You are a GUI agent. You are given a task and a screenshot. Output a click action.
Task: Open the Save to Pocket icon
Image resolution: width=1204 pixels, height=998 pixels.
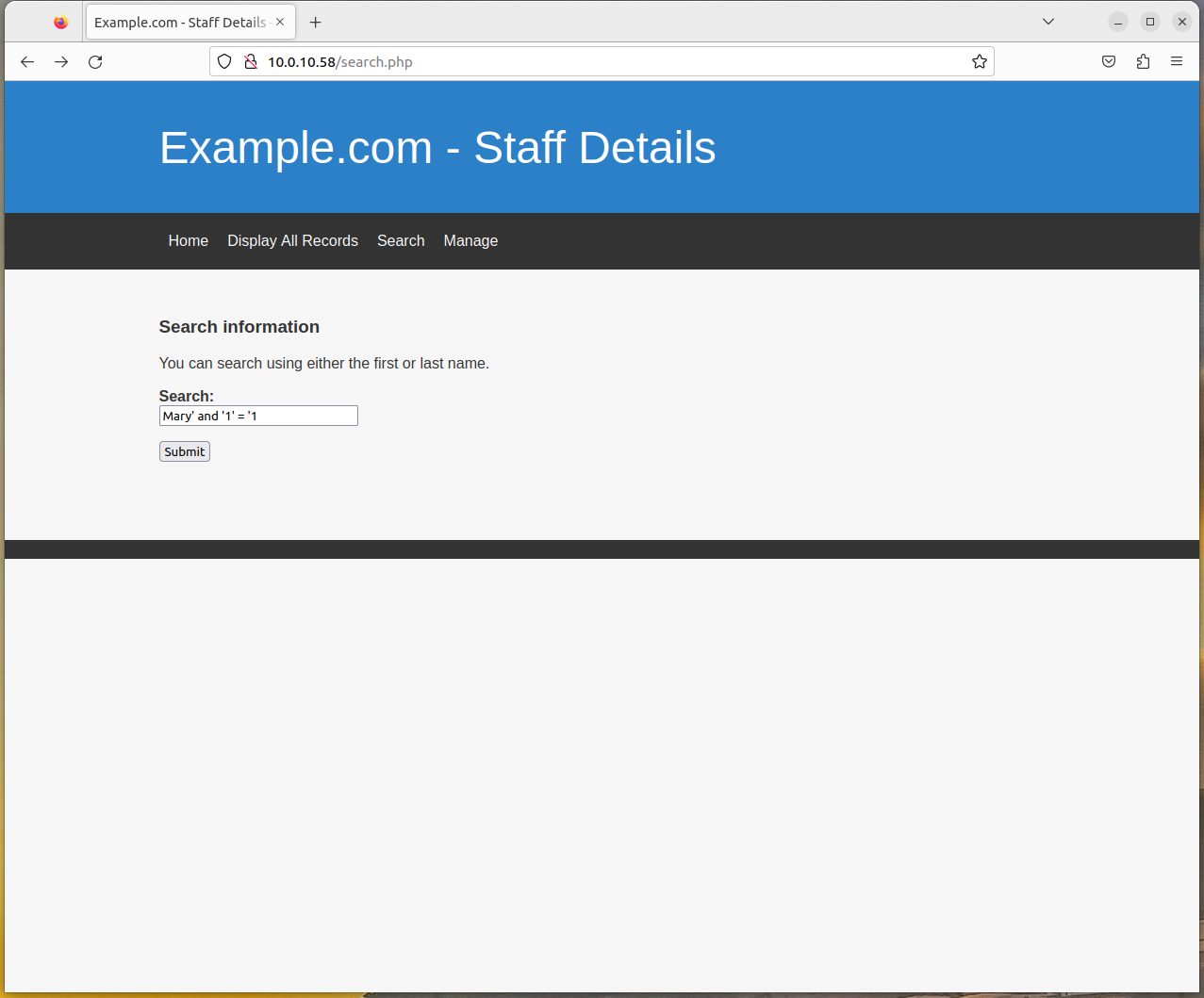point(1109,62)
